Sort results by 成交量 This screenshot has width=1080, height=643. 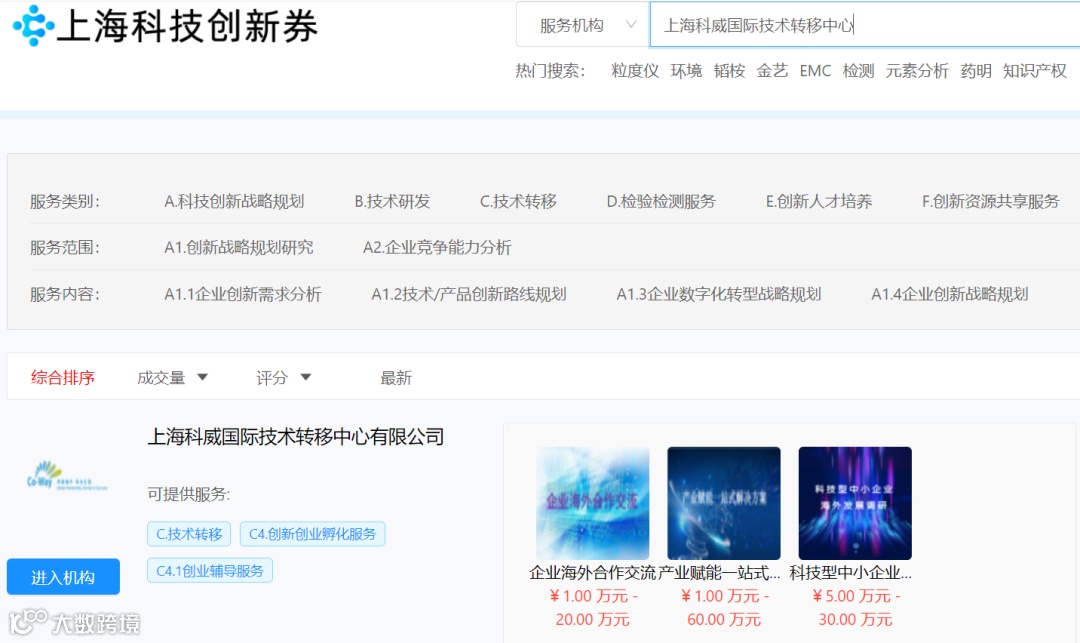point(172,377)
